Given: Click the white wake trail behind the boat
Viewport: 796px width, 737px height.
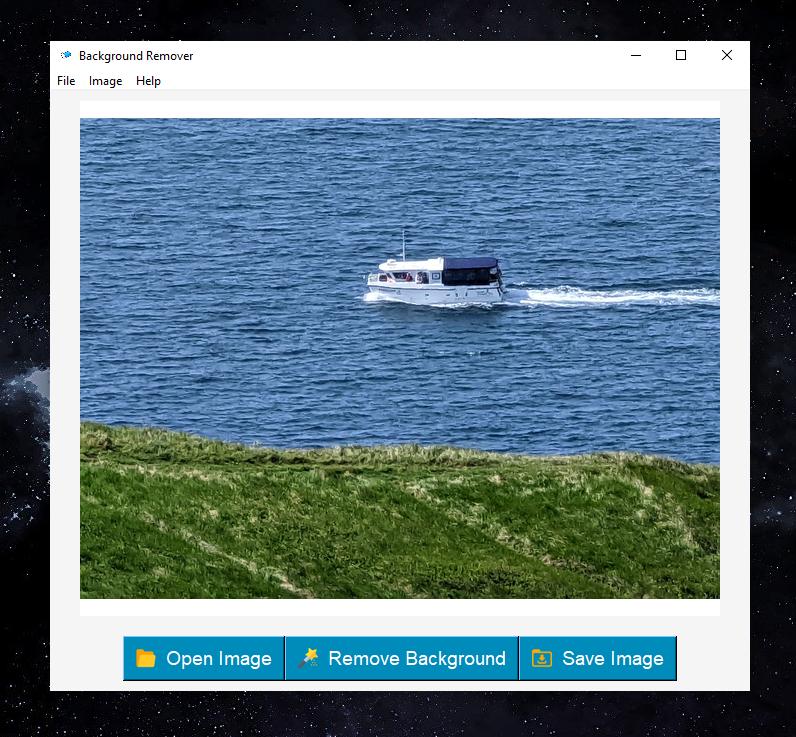Looking at the screenshot, I should 620,296.
